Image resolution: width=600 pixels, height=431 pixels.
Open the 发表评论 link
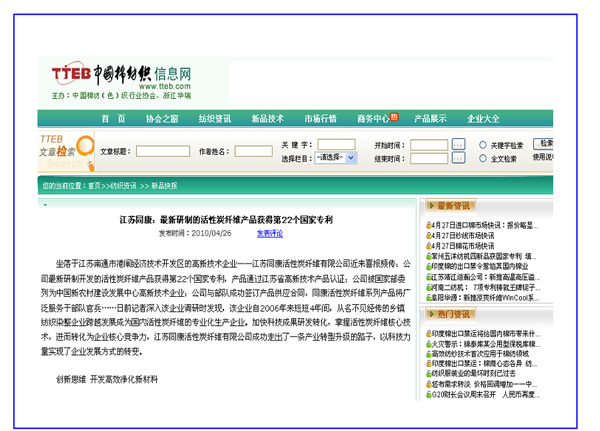(x=269, y=233)
